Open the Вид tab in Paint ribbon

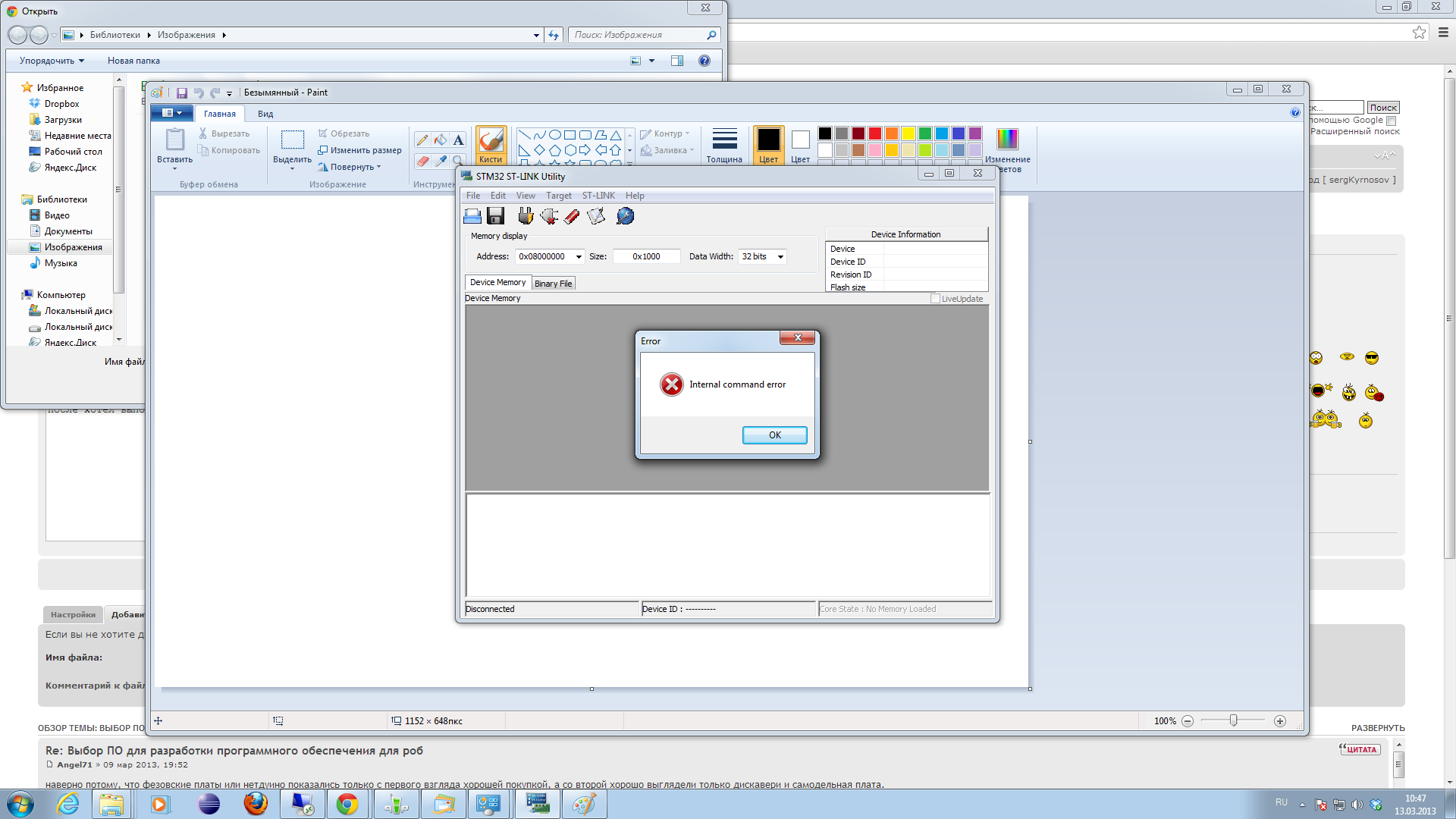pos(265,114)
